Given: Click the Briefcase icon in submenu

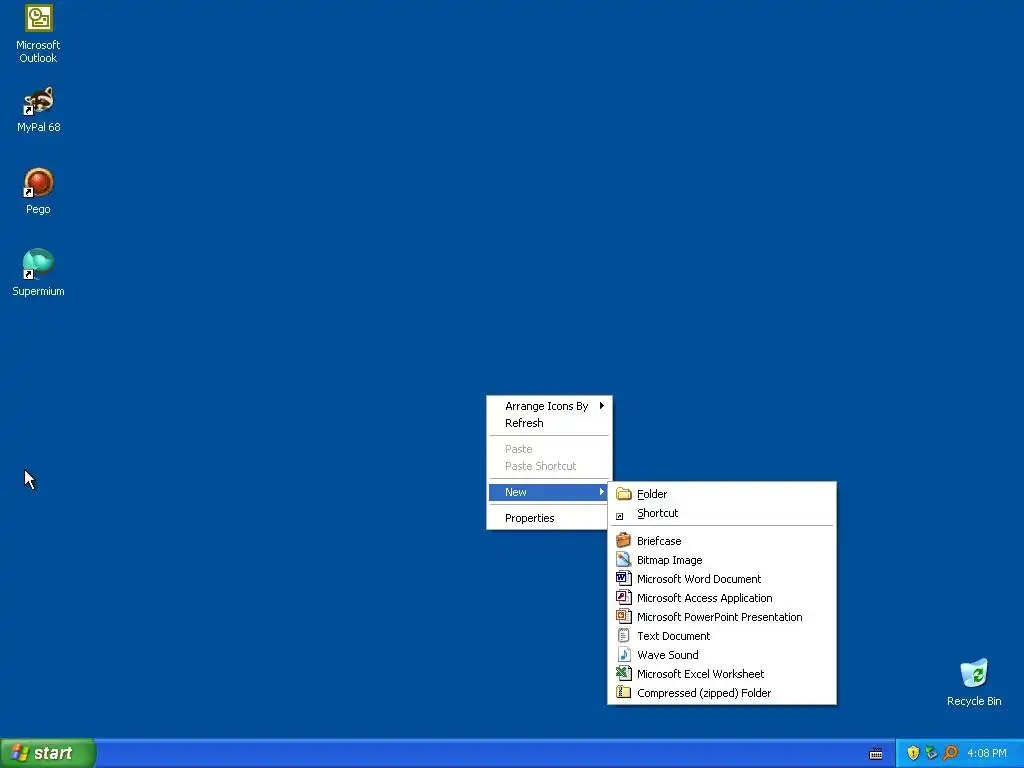Looking at the screenshot, I should click(x=624, y=541).
